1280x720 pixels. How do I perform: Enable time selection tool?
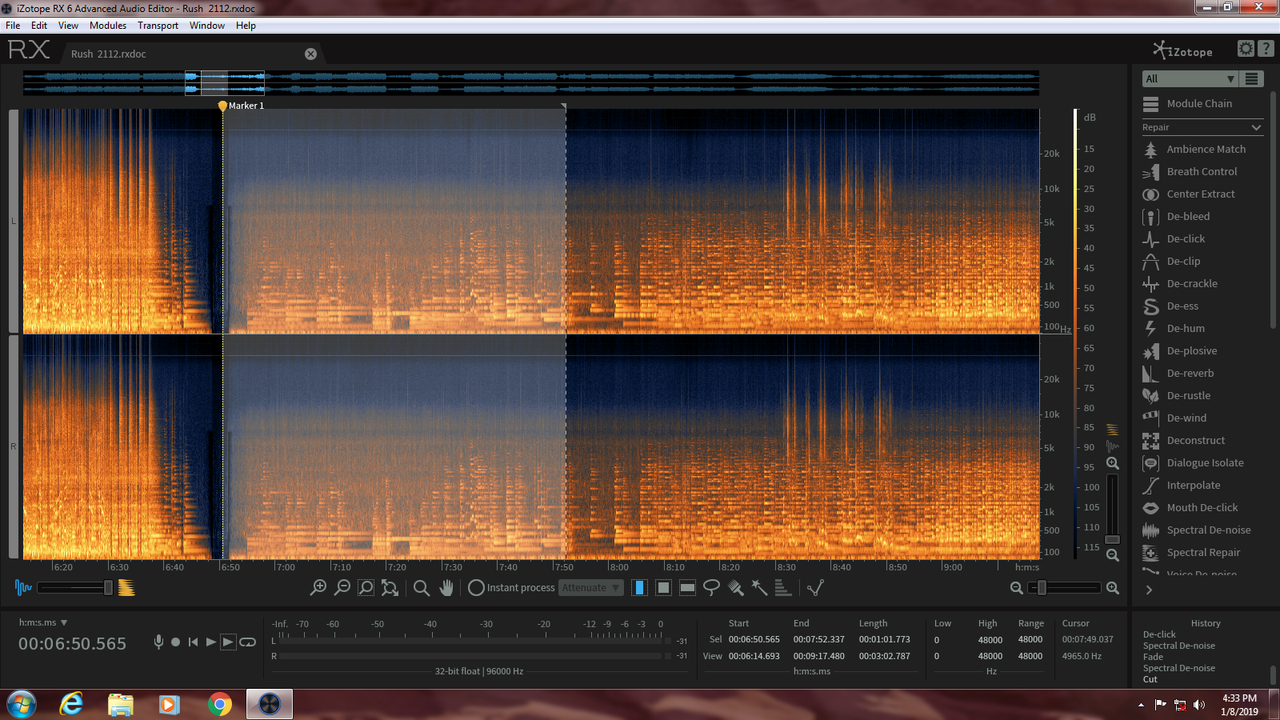639,588
